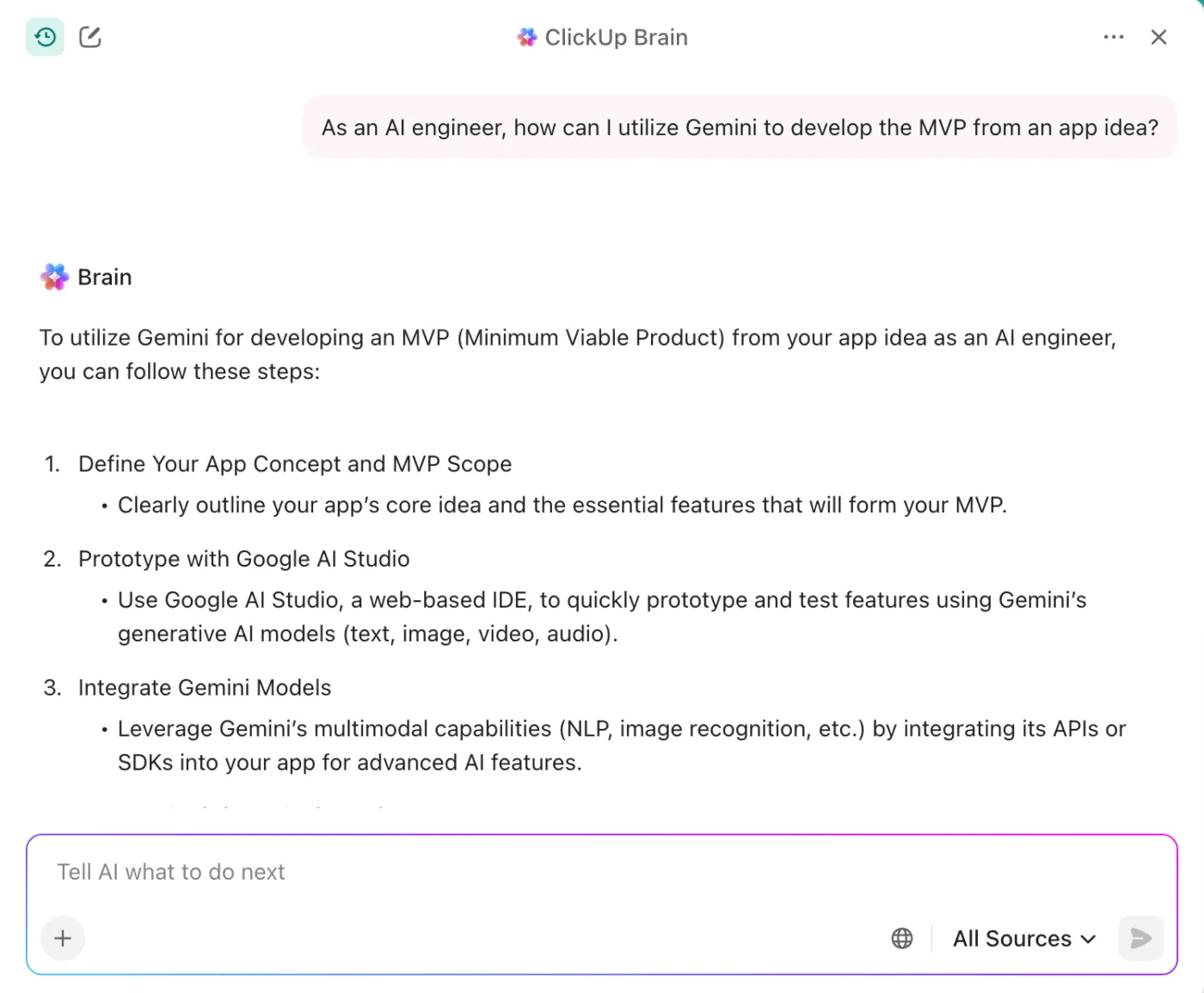Open the chat history icon
This screenshot has width=1204, height=993.
coord(45,37)
